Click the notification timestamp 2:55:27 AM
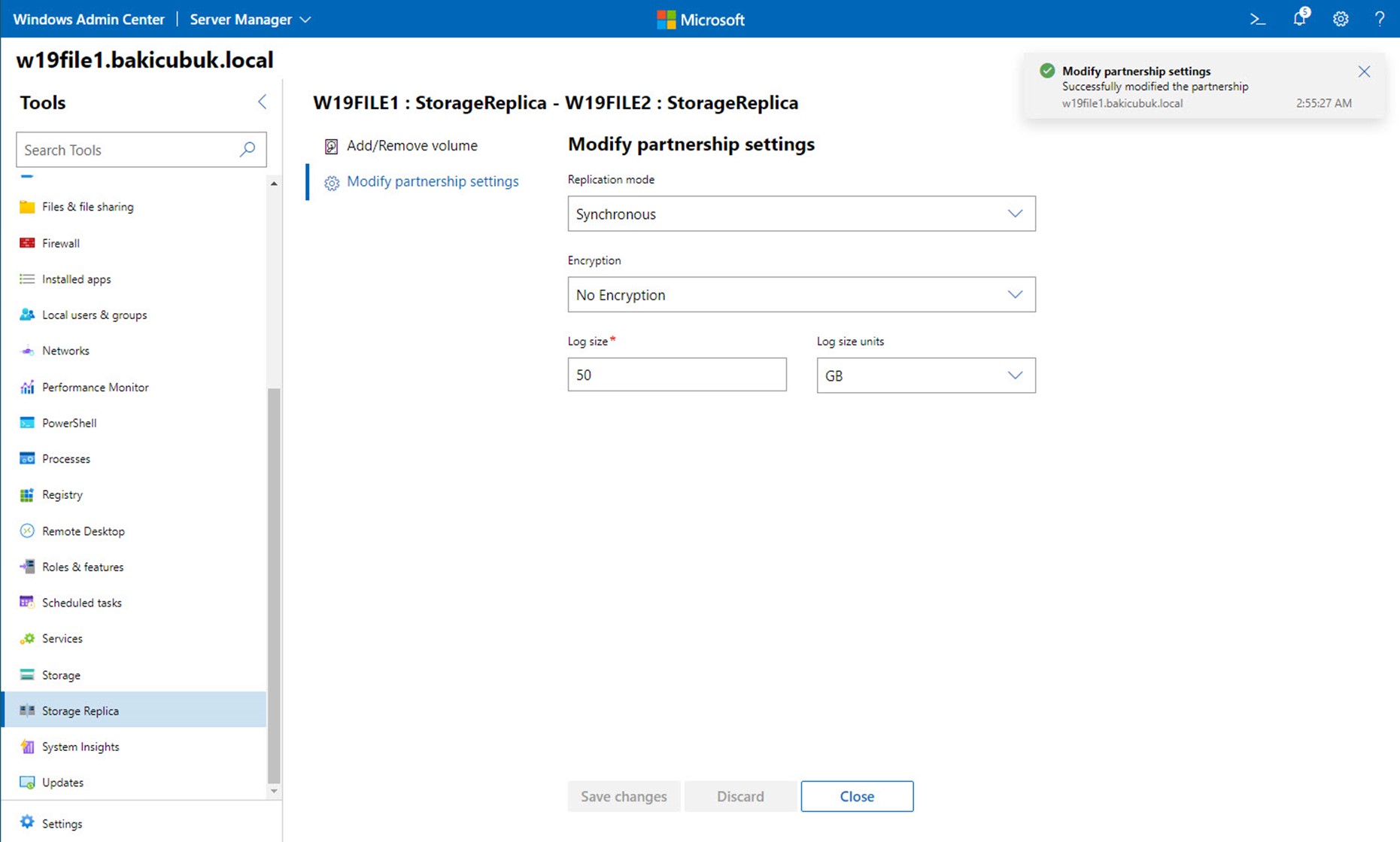Image resolution: width=1400 pixels, height=842 pixels. pyautogui.click(x=1324, y=103)
